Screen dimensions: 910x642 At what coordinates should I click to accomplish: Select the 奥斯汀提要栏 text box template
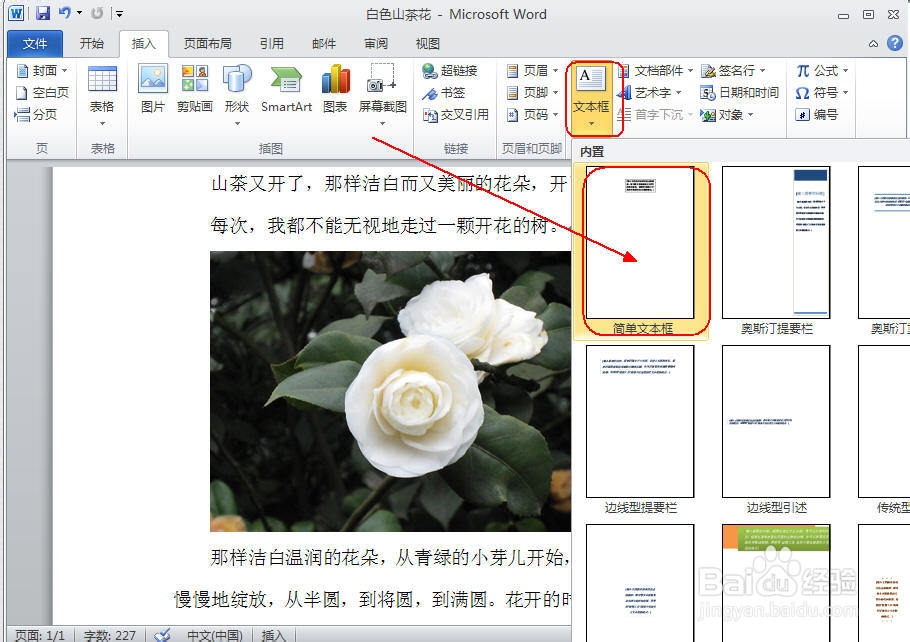tap(776, 251)
